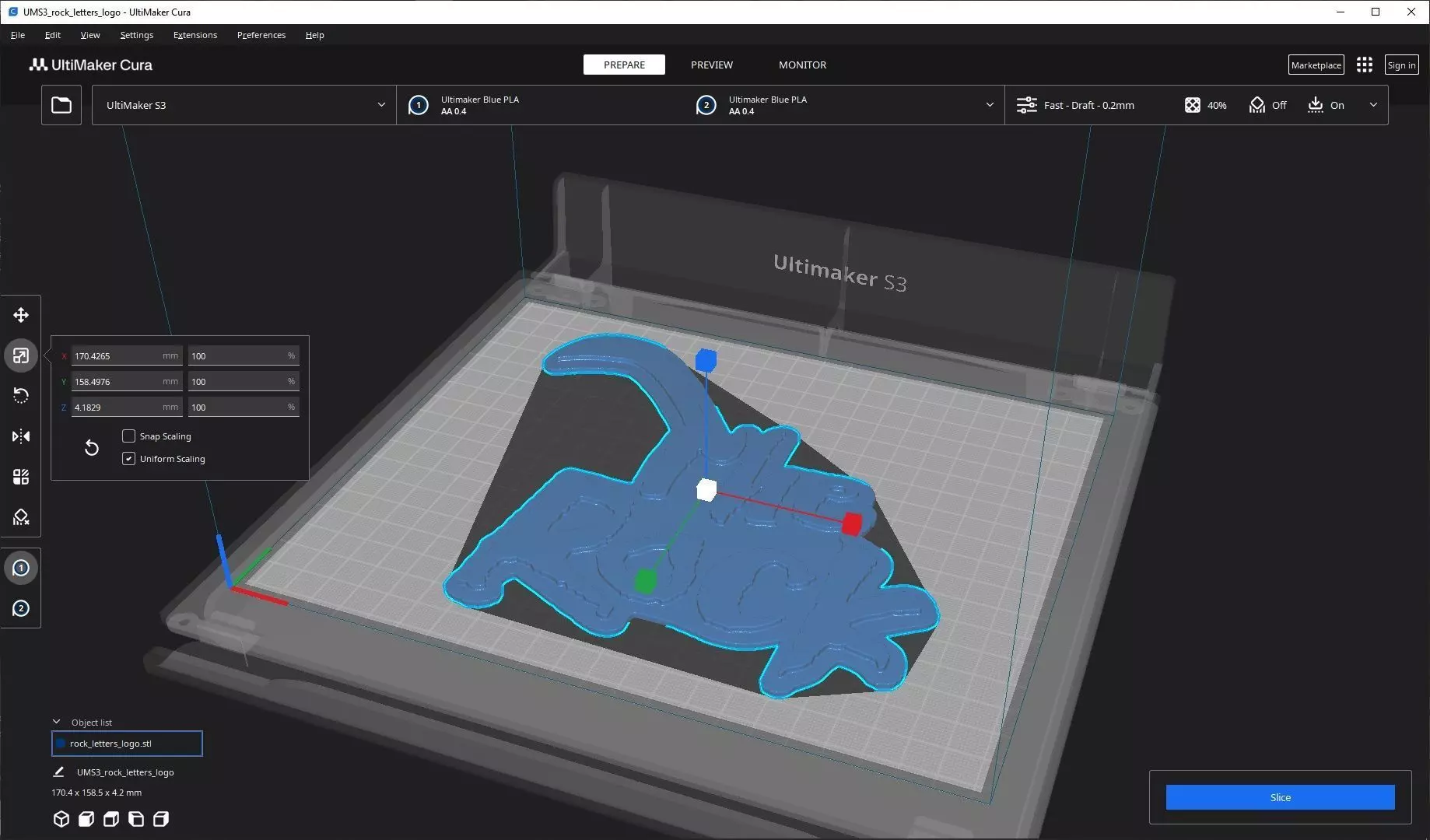The height and width of the screenshot is (840, 1430).
Task: Select the Move tool
Action: [21, 315]
